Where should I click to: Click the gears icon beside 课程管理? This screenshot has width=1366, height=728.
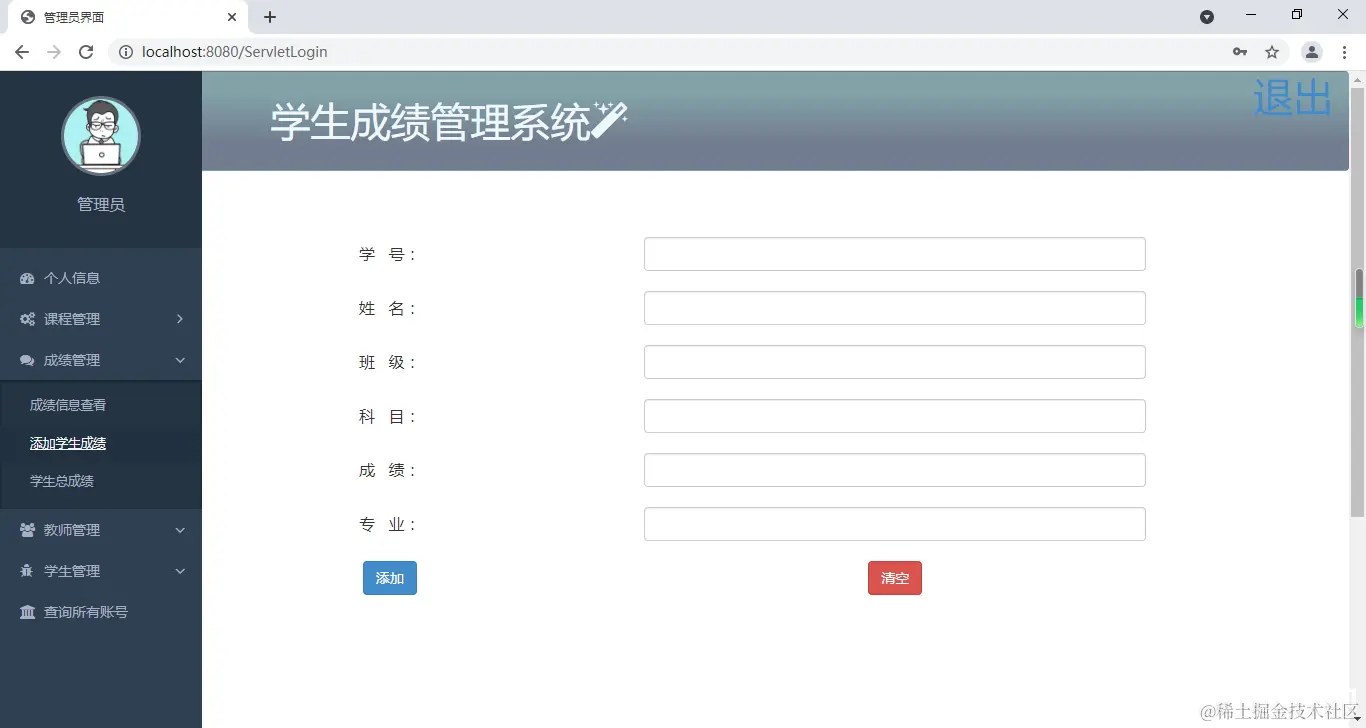tap(27, 319)
